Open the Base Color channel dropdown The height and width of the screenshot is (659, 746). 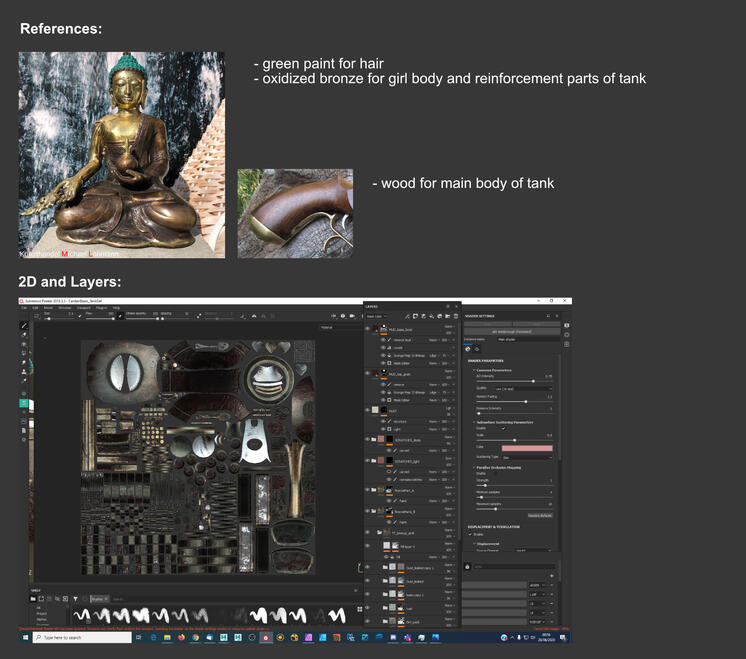(x=377, y=316)
